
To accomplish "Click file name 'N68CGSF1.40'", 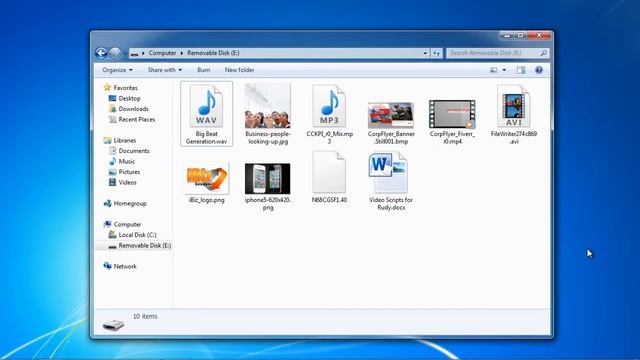I will (x=329, y=200).
